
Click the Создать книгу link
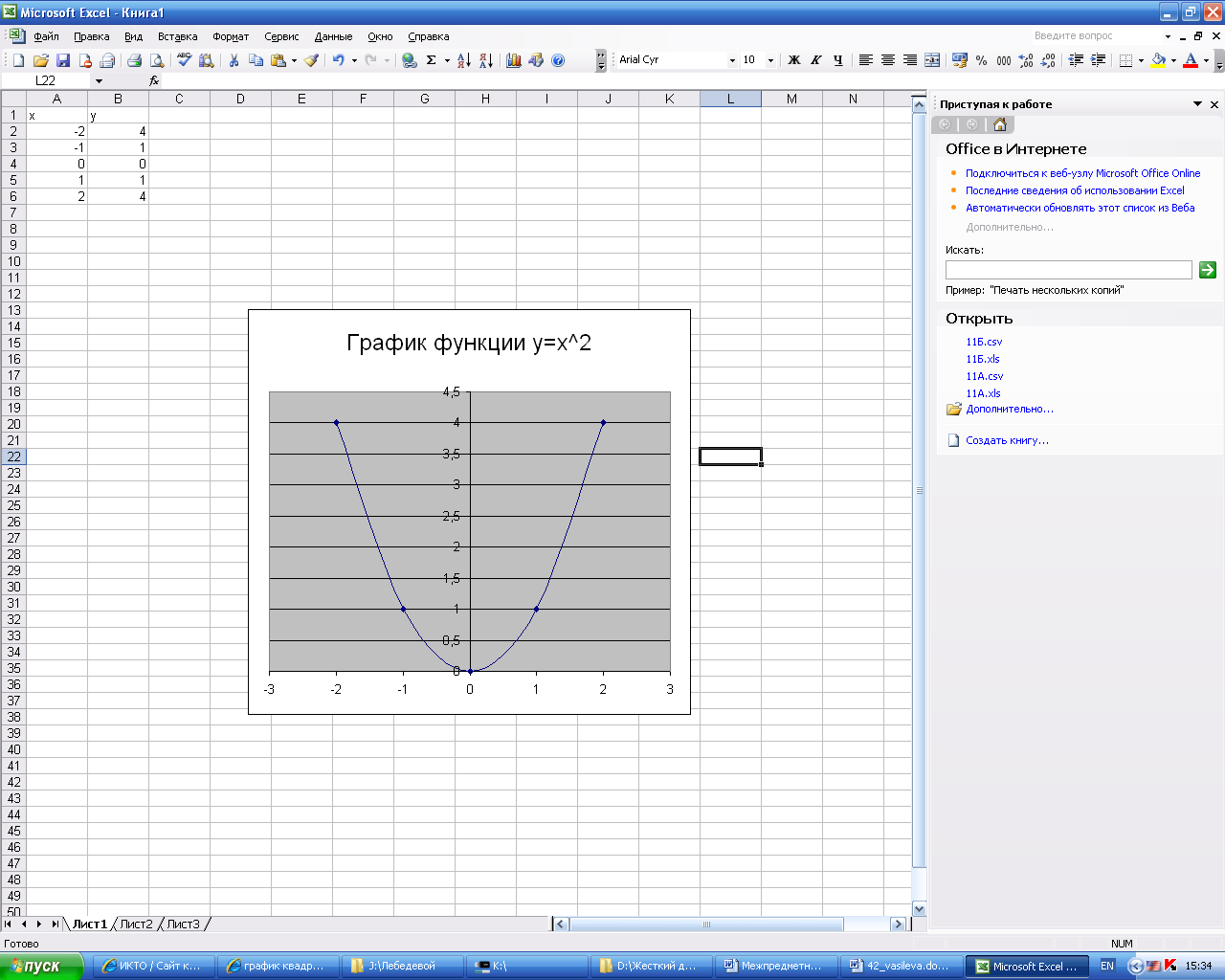pos(1007,440)
